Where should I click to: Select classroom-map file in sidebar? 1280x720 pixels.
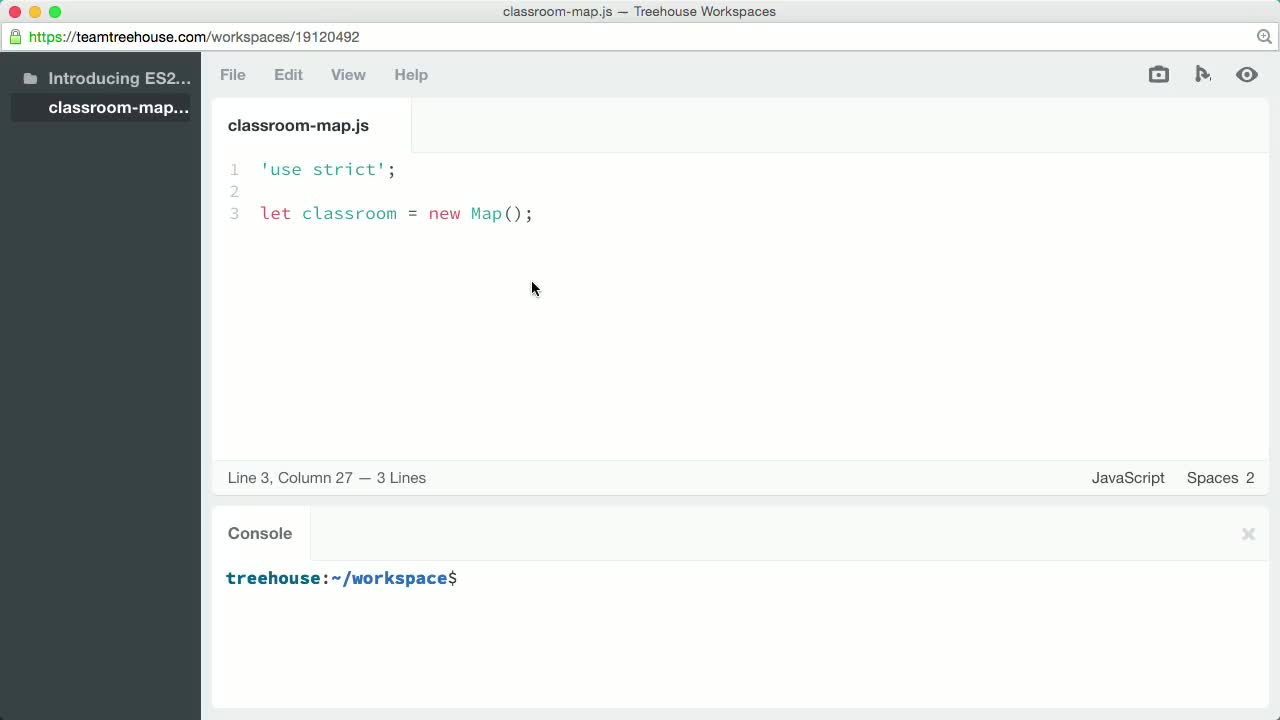click(118, 108)
